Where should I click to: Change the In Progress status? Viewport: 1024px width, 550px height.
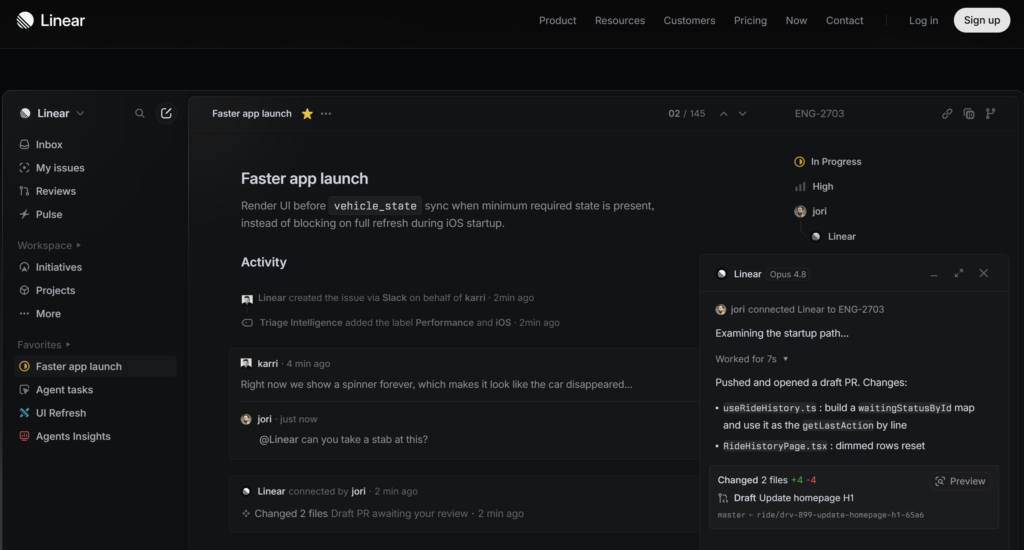tap(827, 161)
